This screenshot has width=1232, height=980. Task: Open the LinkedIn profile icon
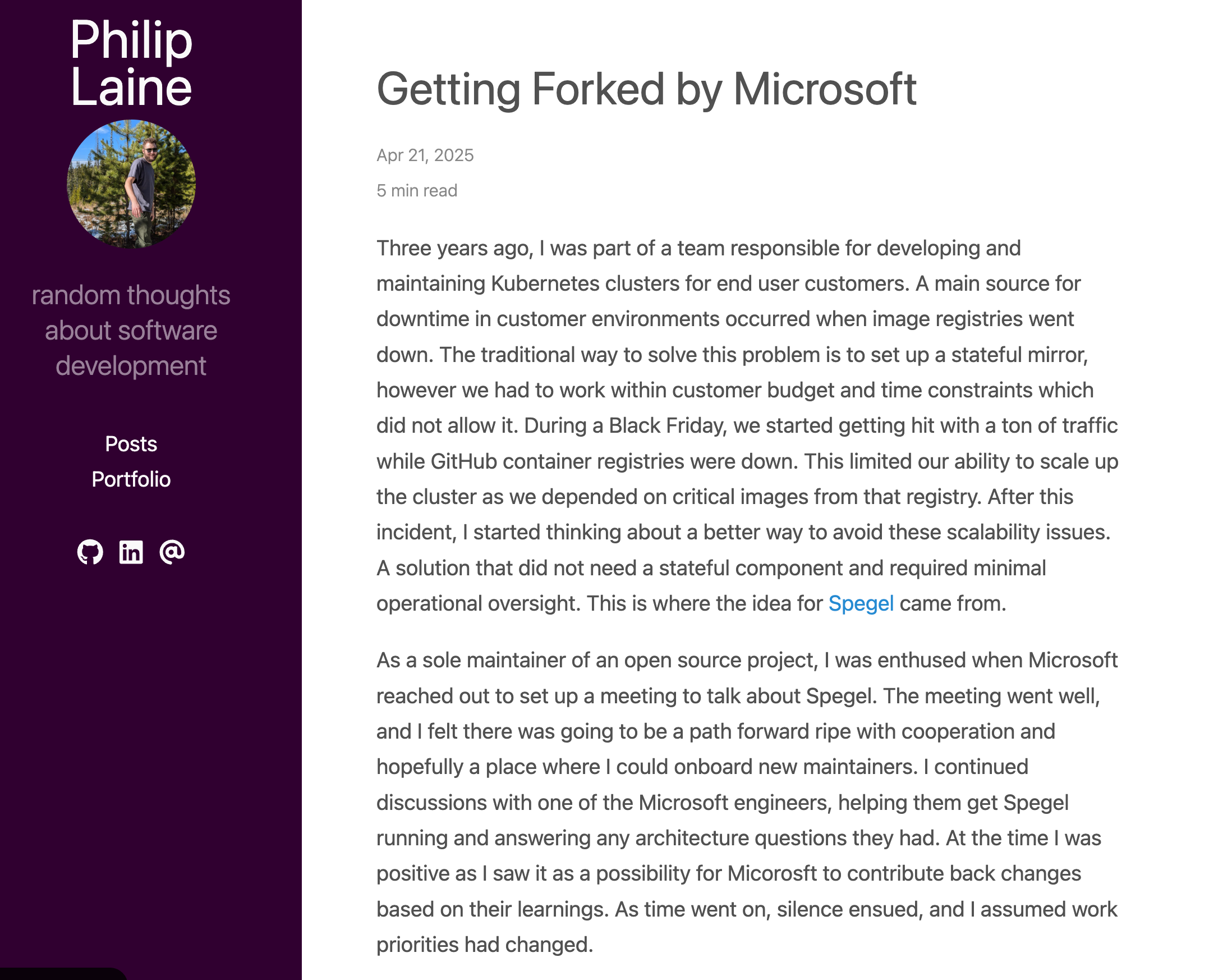point(131,552)
